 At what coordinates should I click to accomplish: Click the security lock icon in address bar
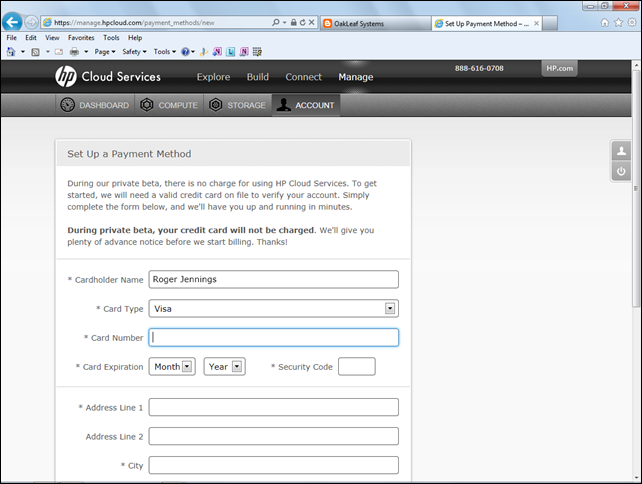pyautogui.click(x=294, y=23)
